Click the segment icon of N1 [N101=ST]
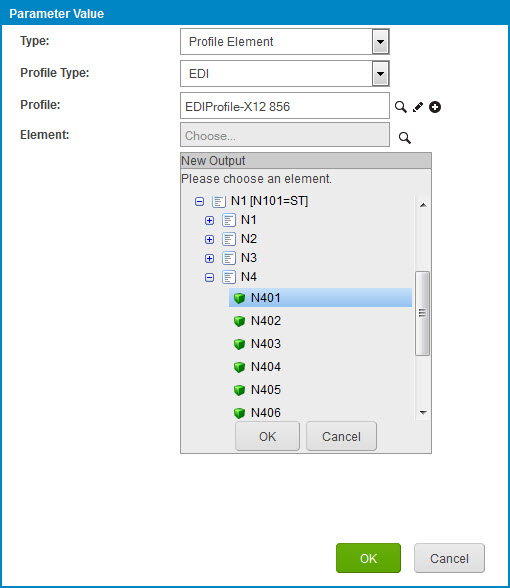 [x=219, y=201]
